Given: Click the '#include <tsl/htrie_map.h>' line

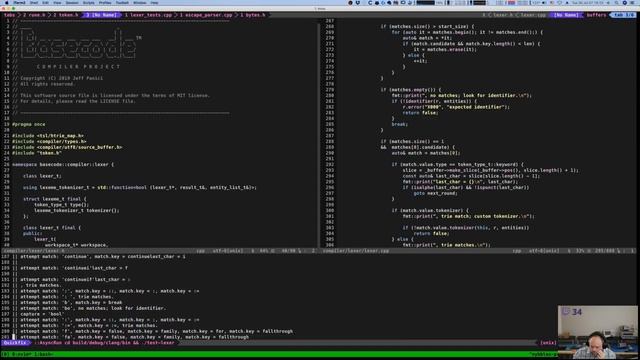Looking at the screenshot, I should [48, 136].
